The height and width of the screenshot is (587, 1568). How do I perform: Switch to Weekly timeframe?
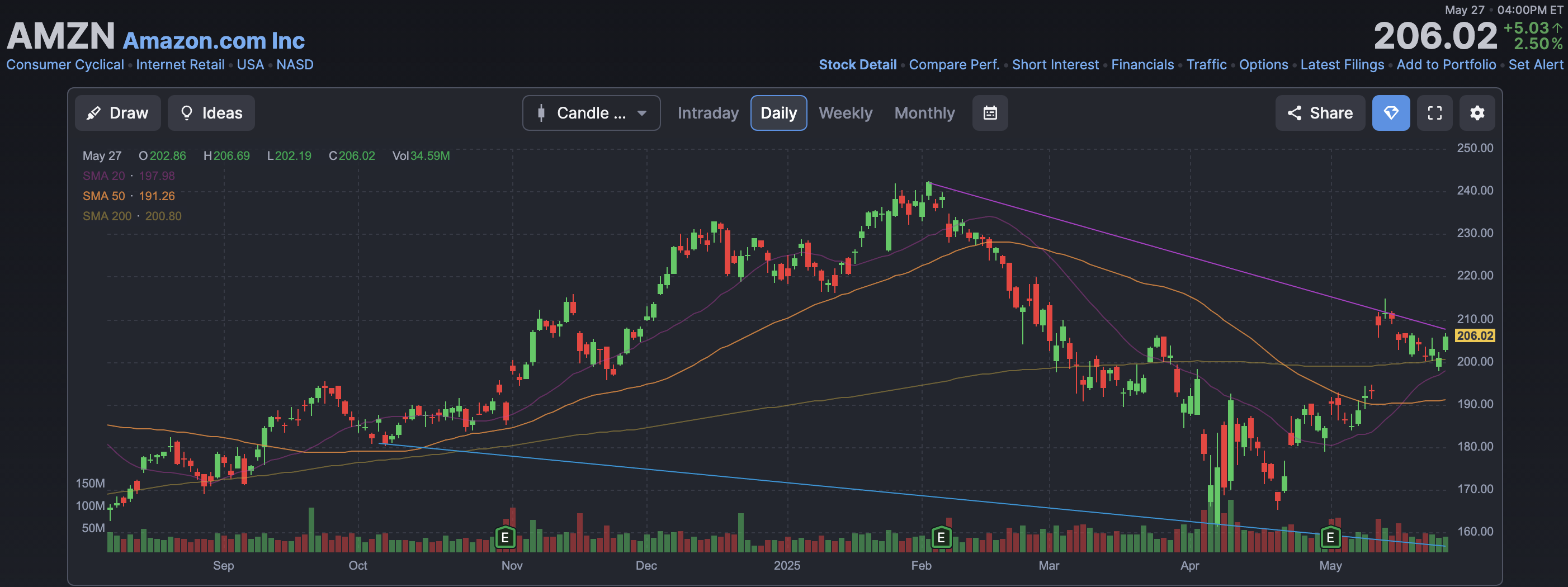tap(846, 113)
